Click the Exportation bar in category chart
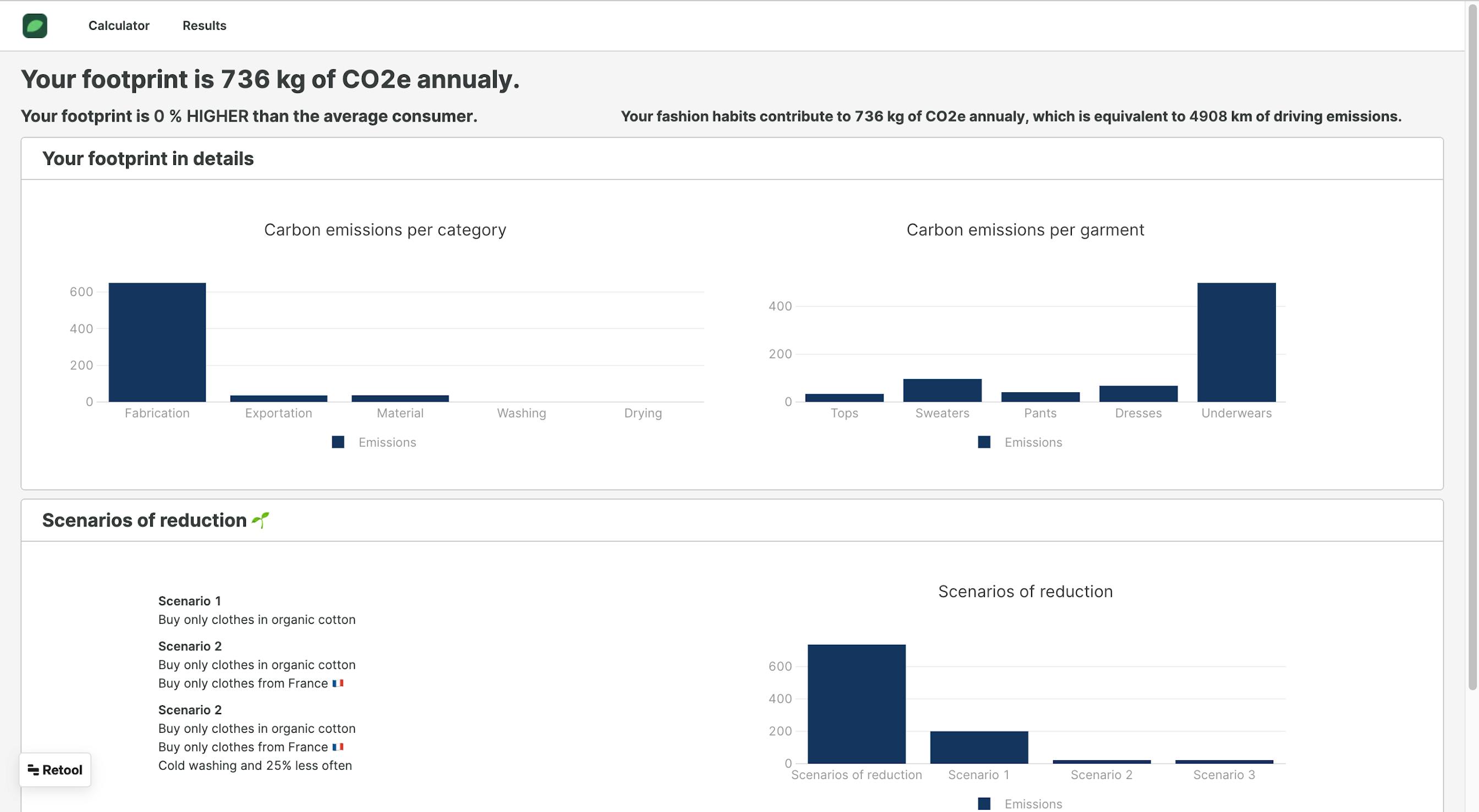Screen dimensions: 1479x812 pos(278,398)
